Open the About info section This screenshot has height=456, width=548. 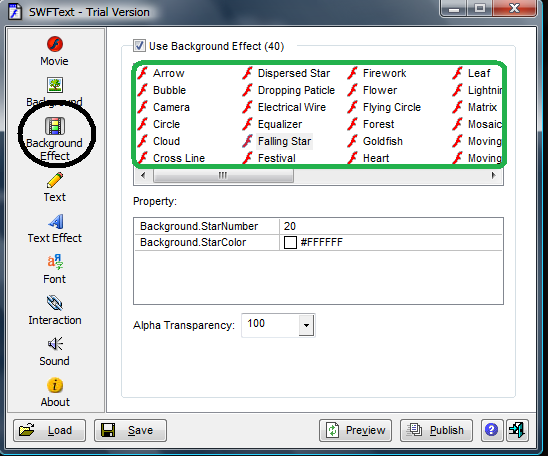tap(55, 392)
